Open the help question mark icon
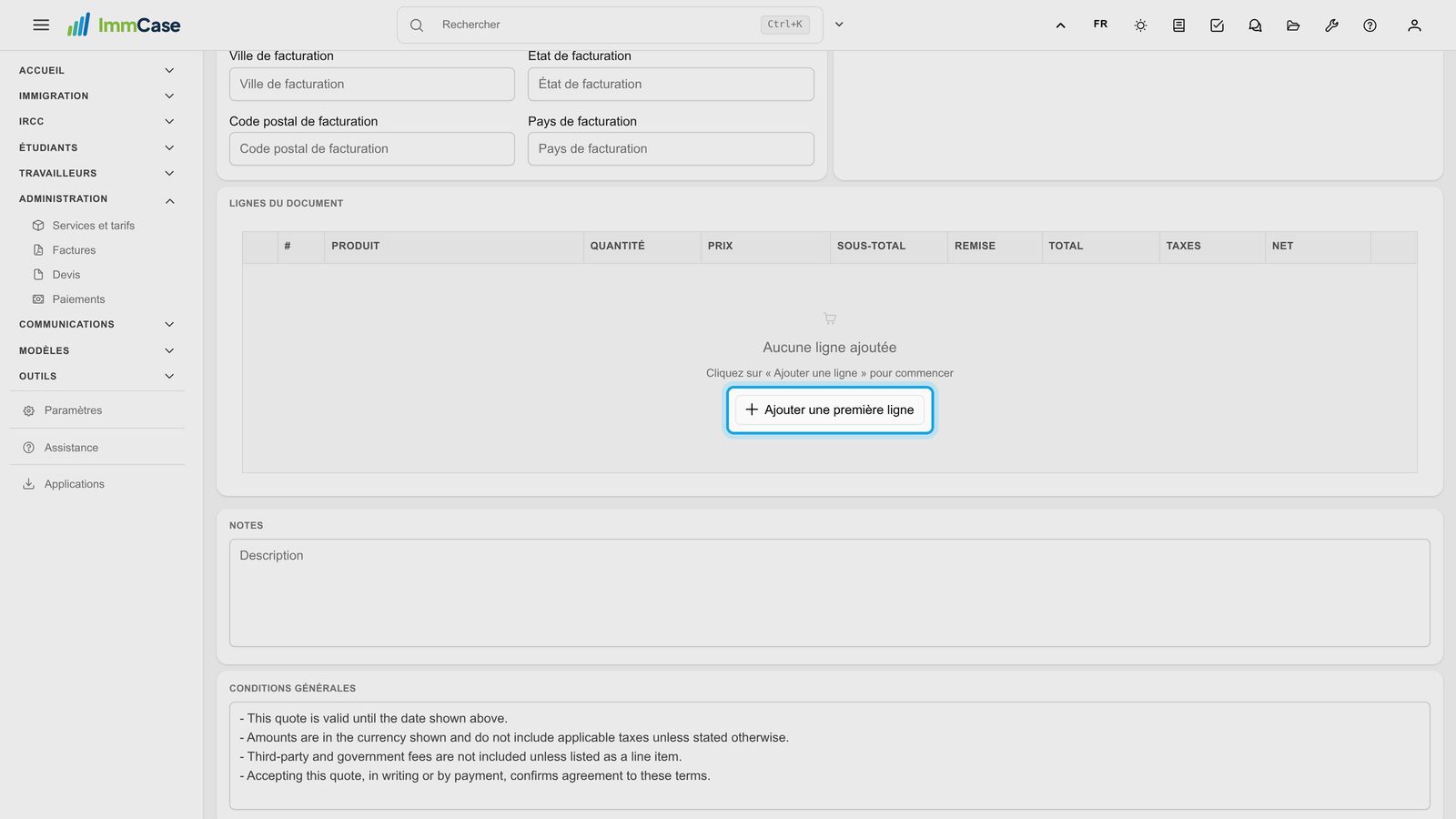The width and height of the screenshot is (1456, 819). pos(1370,25)
